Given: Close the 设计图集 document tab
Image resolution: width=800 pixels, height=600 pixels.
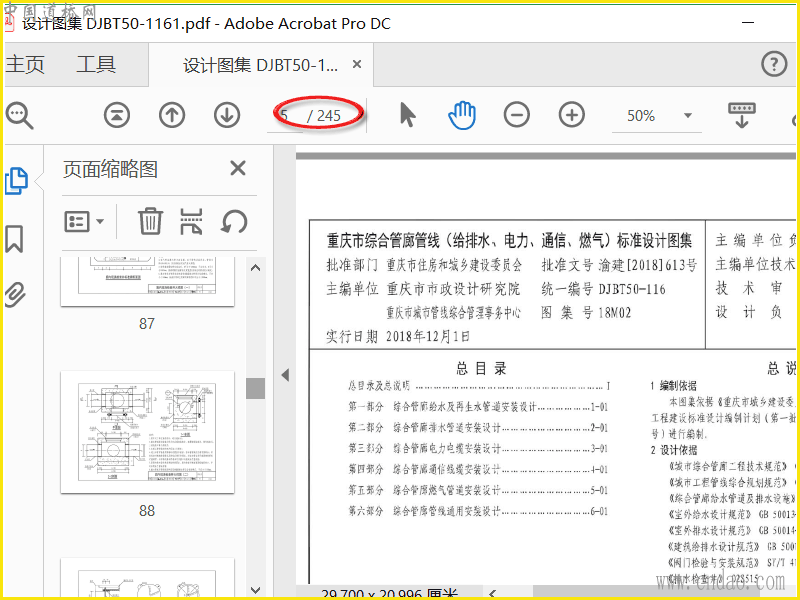Looking at the screenshot, I should [x=357, y=64].
